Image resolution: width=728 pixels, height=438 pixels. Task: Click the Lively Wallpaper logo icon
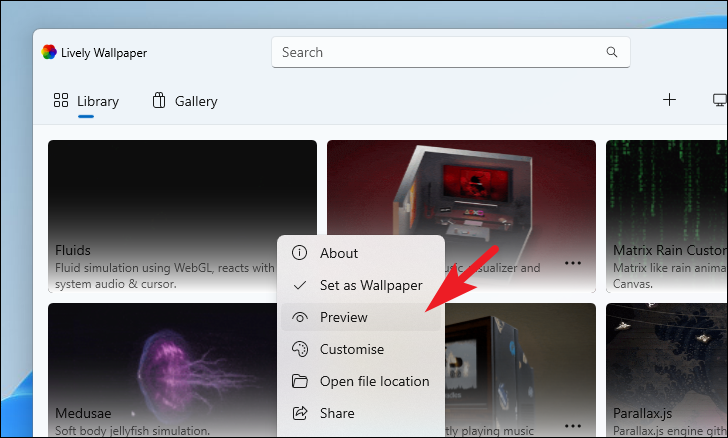pos(49,52)
